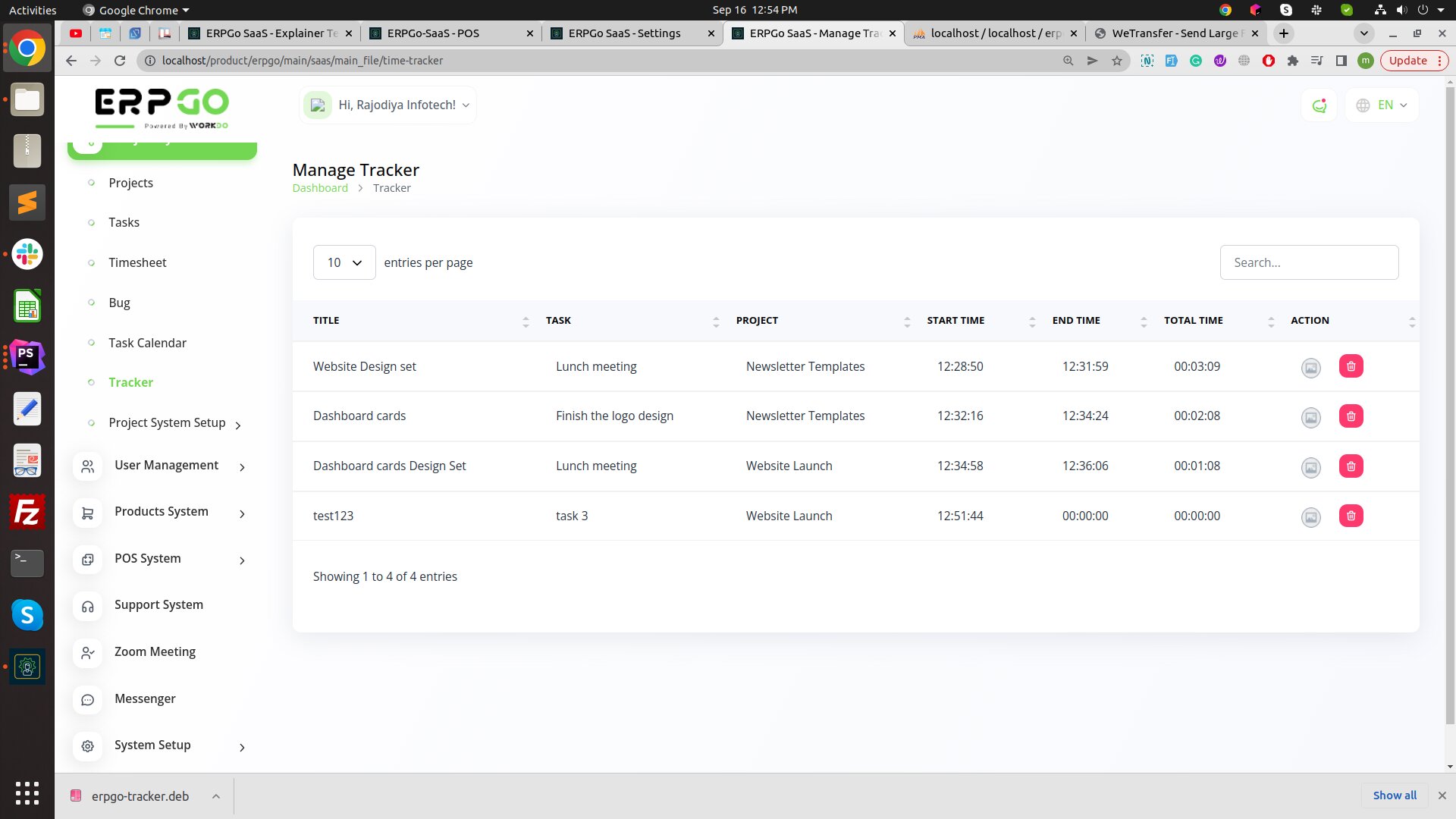
Task: Open image gallery for Dashboard cards Design Set
Action: (x=1310, y=467)
